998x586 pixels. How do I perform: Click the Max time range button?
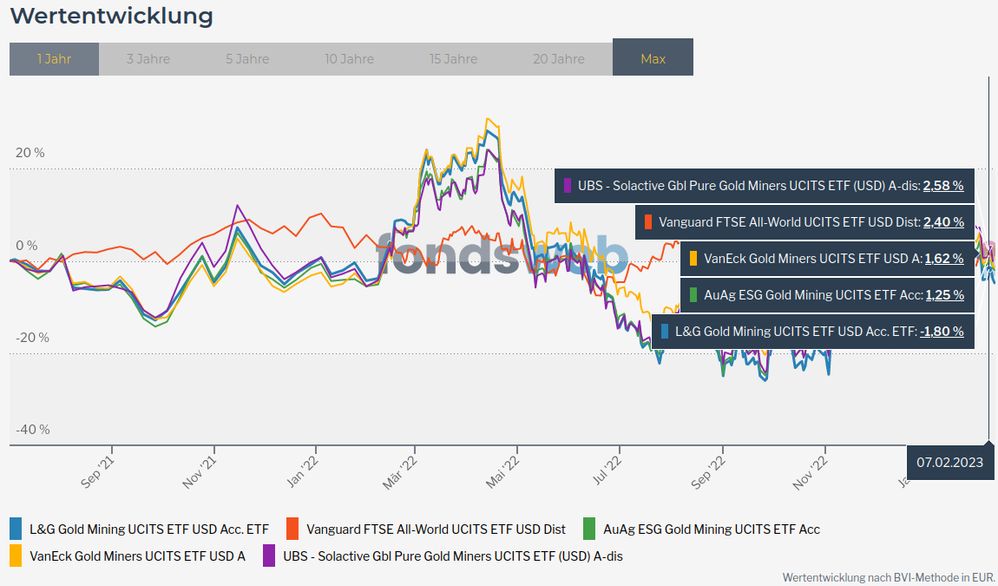[x=653, y=59]
